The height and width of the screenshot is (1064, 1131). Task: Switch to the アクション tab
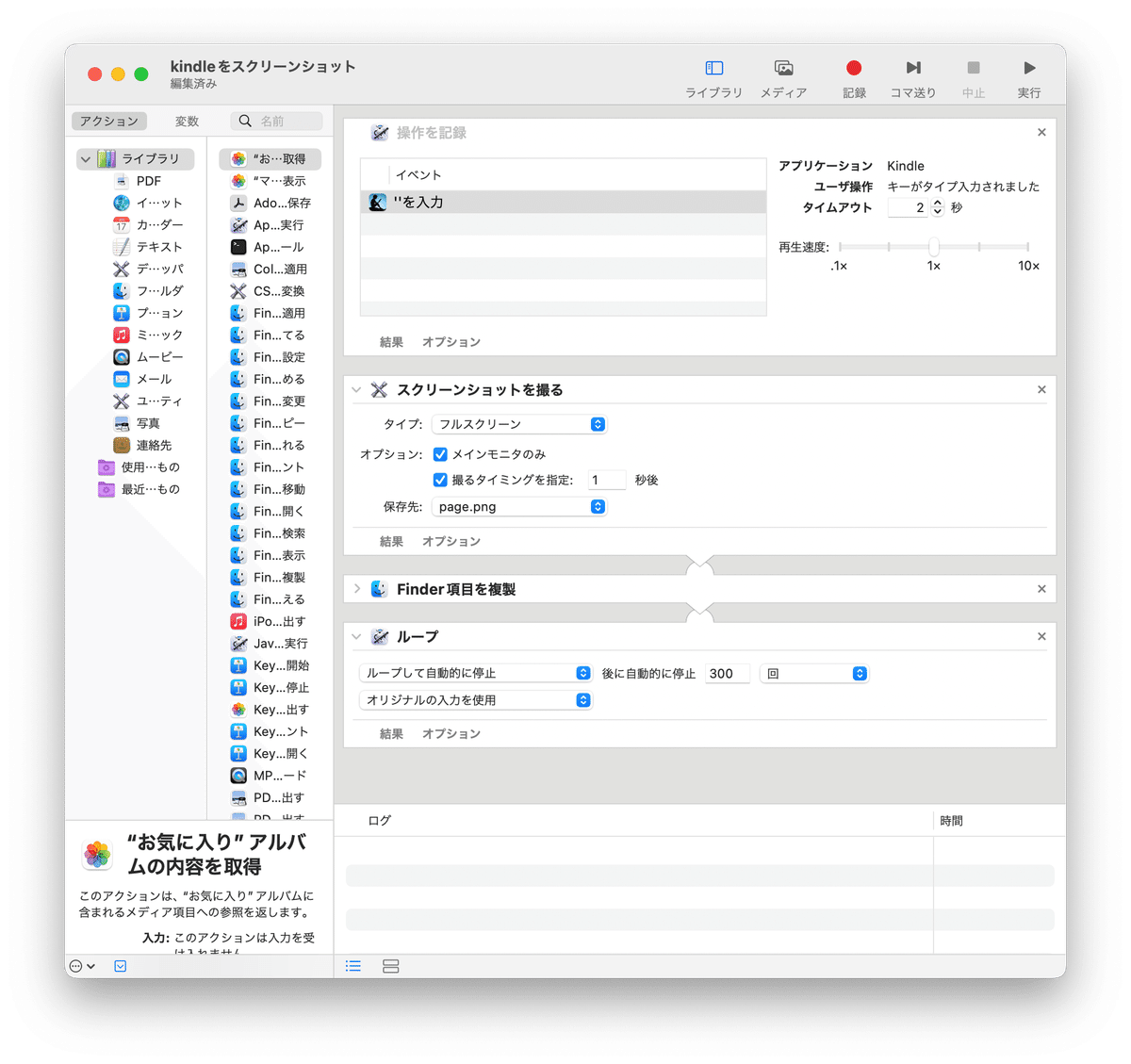pyautogui.click(x=109, y=121)
